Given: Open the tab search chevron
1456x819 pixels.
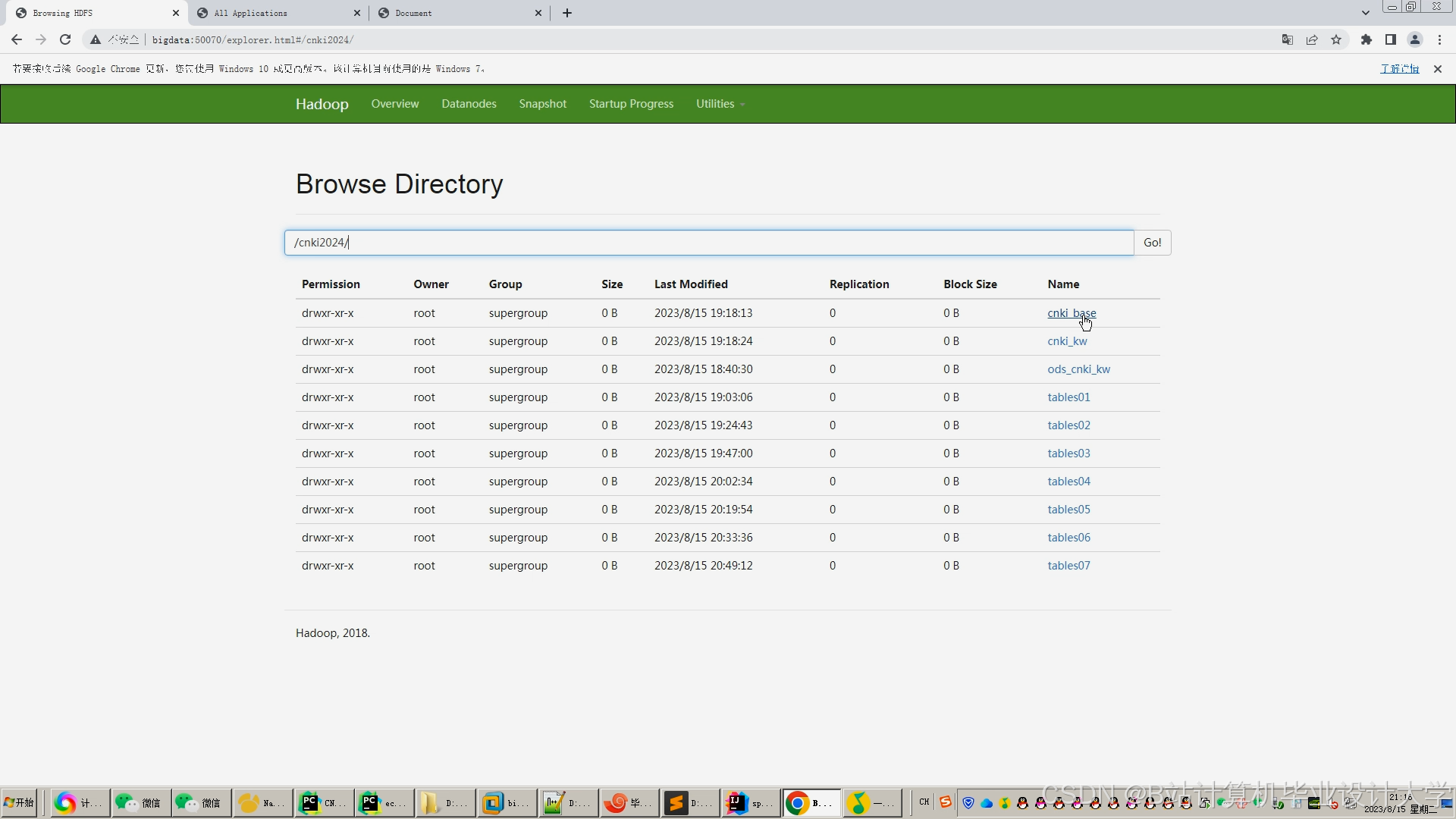Looking at the screenshot, I should [1365, 13].
